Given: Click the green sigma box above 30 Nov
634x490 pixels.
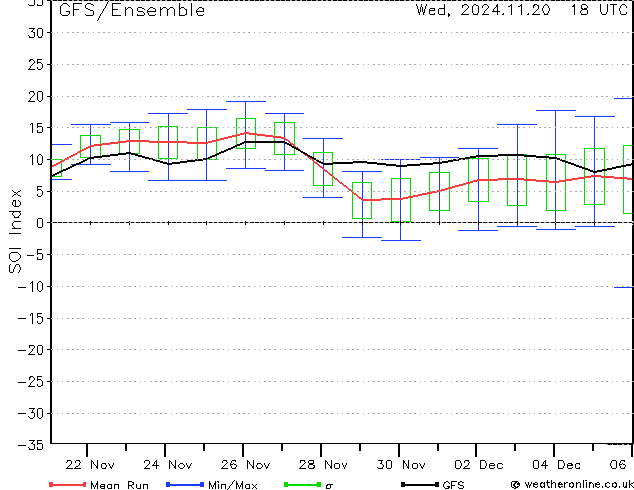Looking at the screenshot, I should 401,200.
